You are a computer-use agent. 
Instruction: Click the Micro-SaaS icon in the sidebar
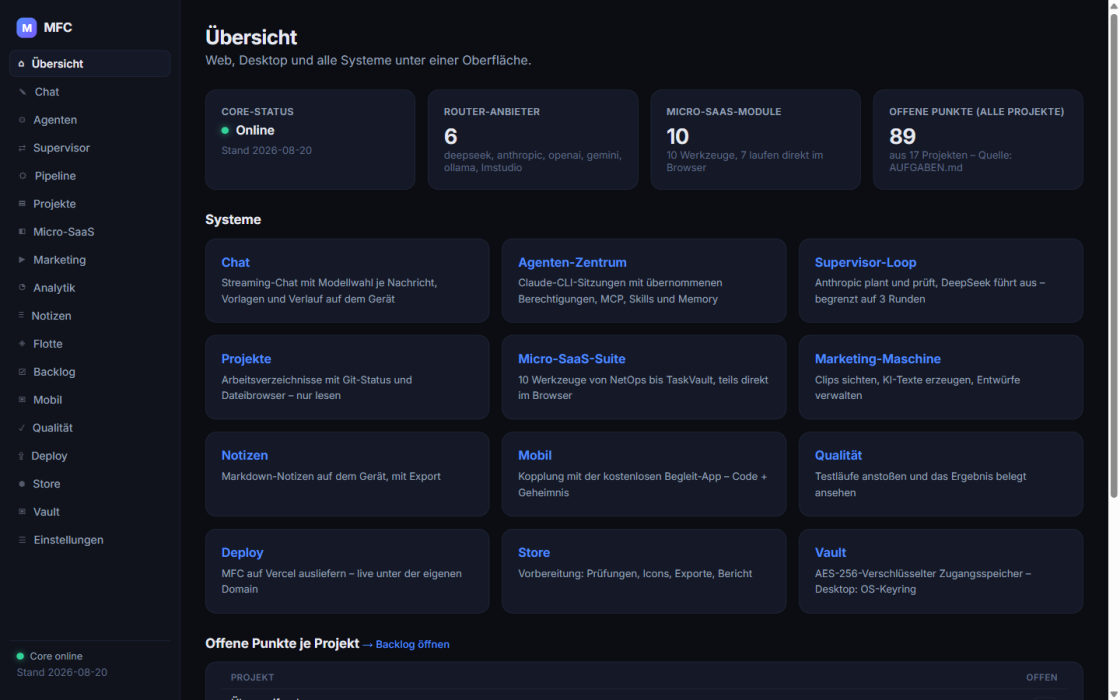pyautogui.click(x=22, y=231)
